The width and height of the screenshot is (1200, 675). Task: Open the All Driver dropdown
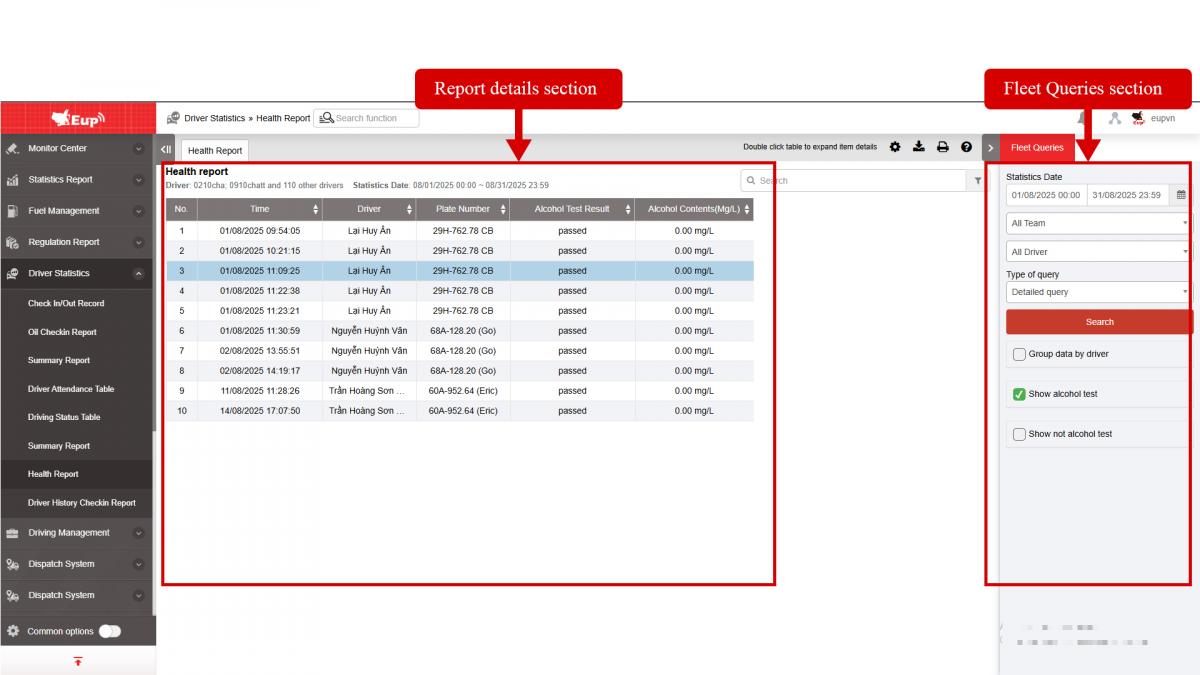tap(1097, 252)
